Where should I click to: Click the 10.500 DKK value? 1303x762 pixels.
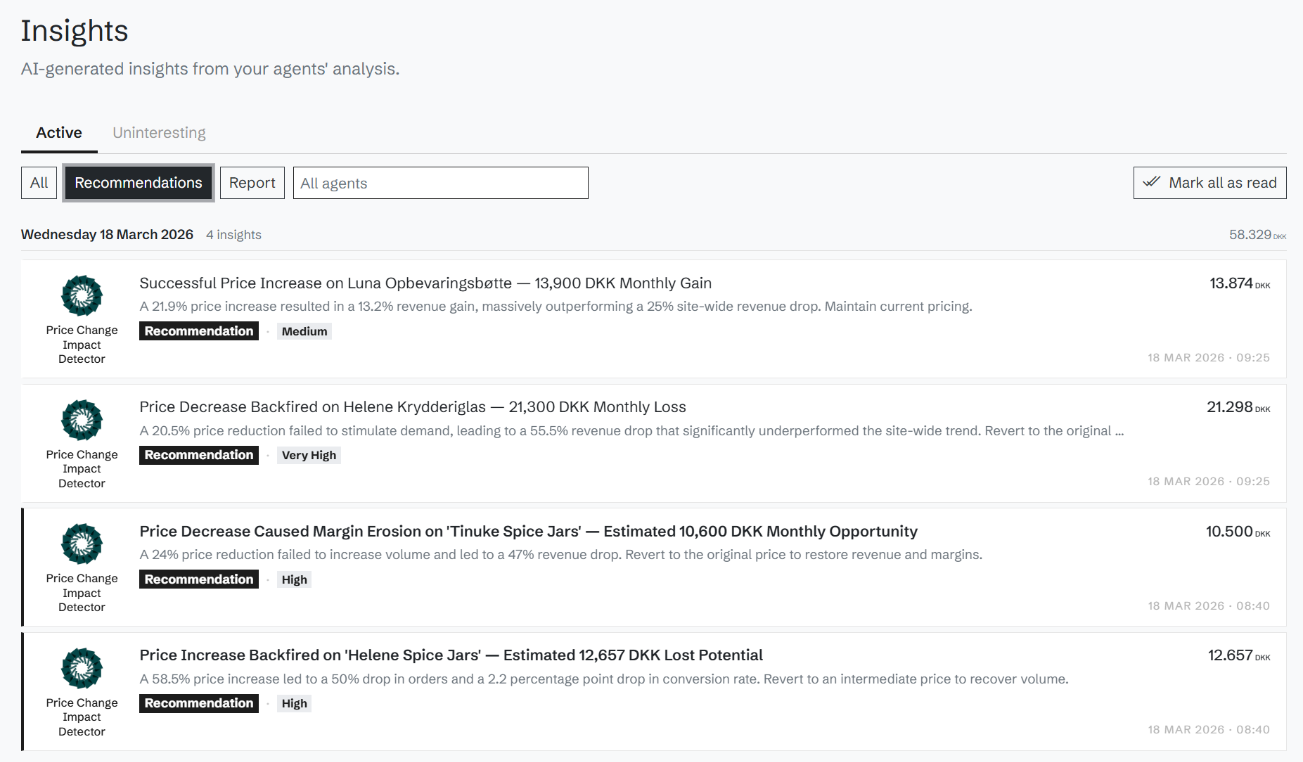click(1238, 531)
